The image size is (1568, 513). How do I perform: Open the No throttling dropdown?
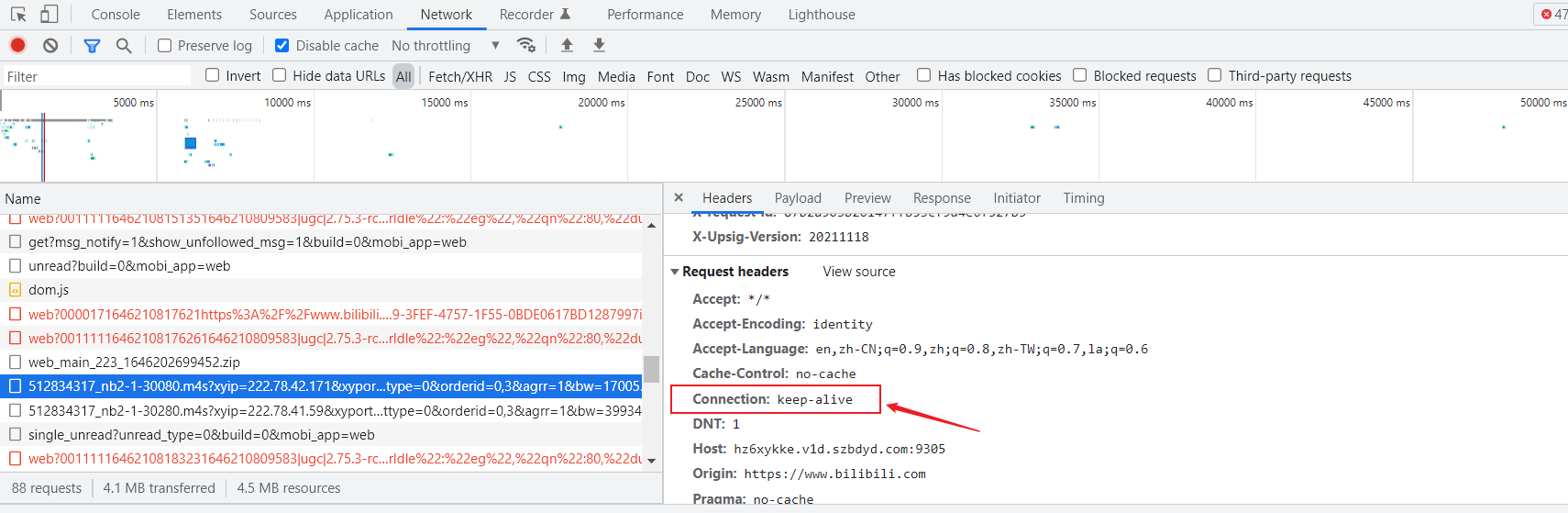click(x=446, y=45)
